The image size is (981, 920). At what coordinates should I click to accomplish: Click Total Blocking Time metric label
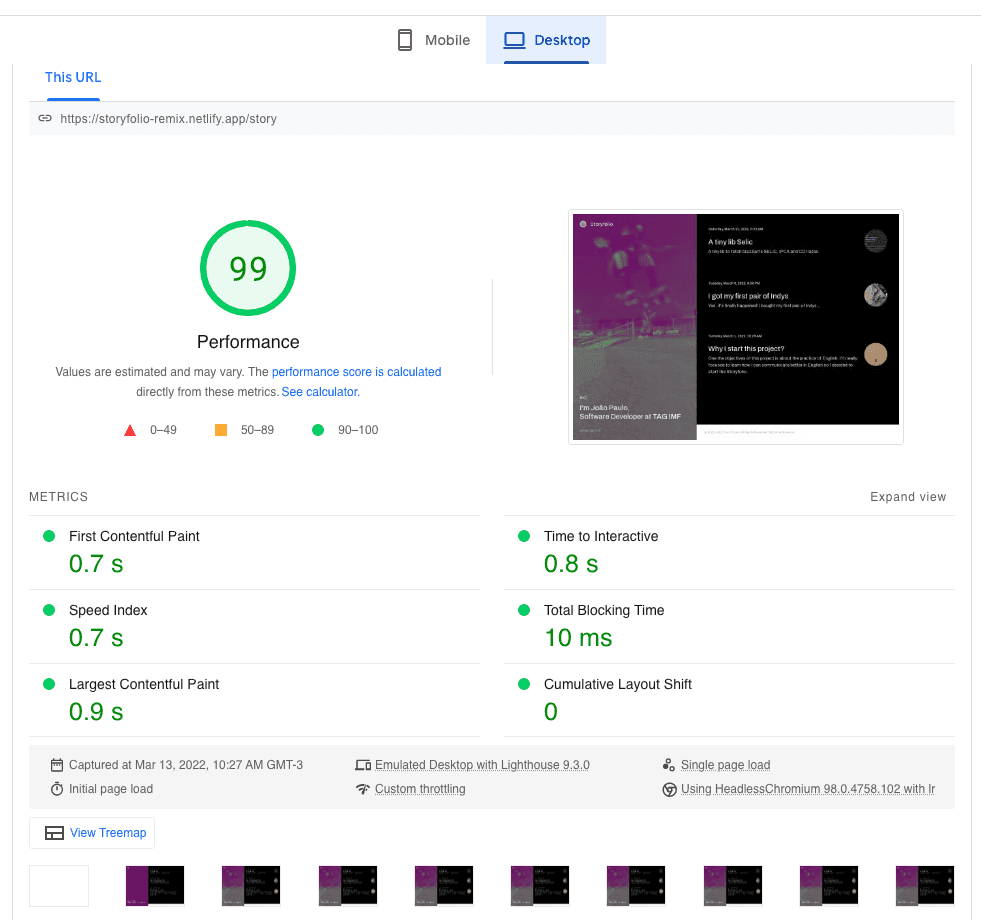604,610
